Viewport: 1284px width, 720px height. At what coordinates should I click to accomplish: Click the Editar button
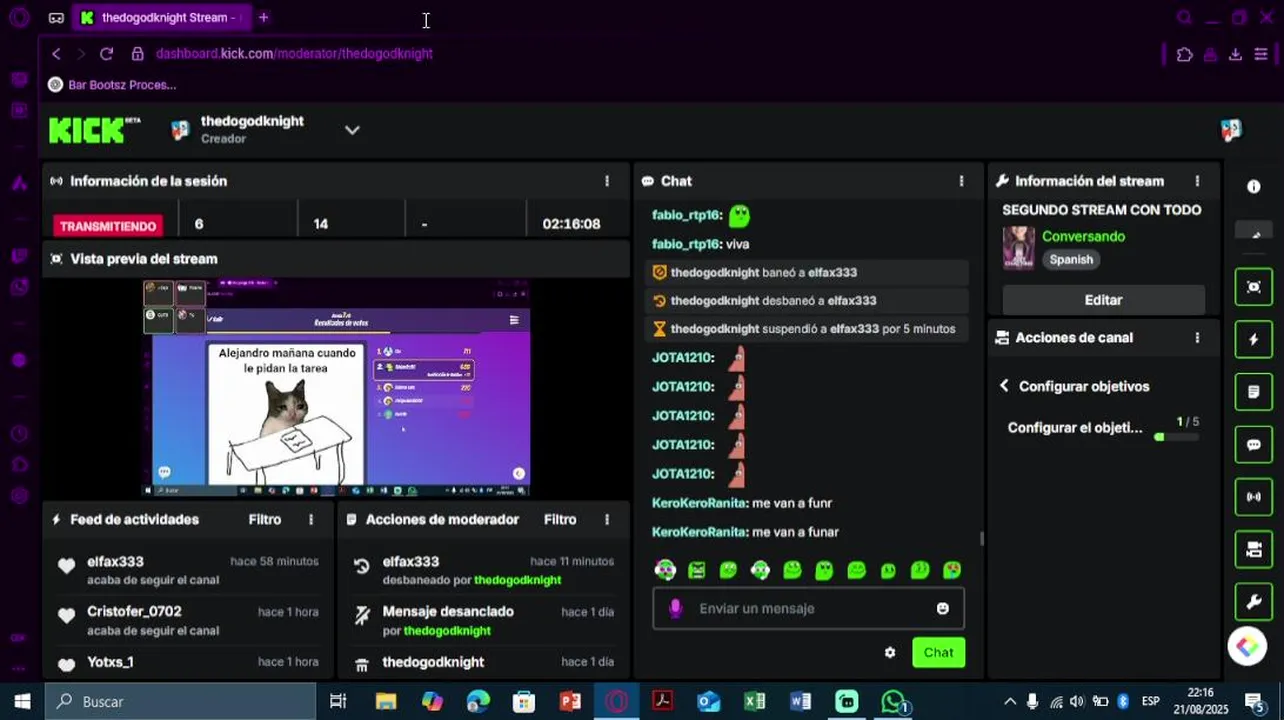point(1103,300)
